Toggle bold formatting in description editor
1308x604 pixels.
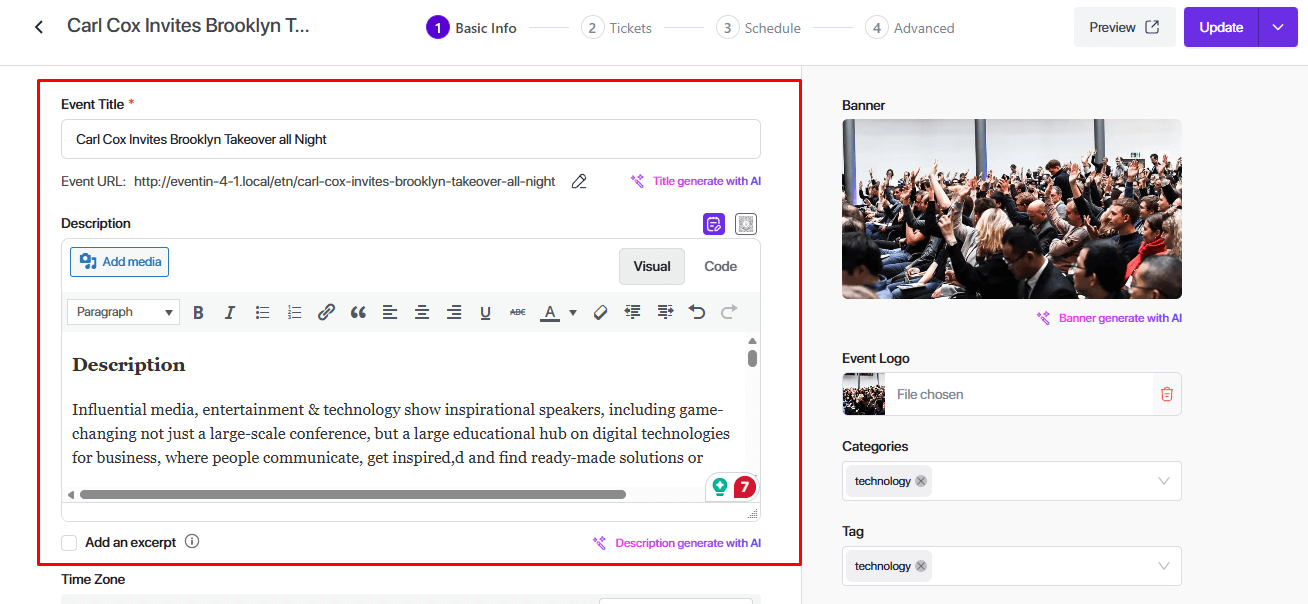198,312
